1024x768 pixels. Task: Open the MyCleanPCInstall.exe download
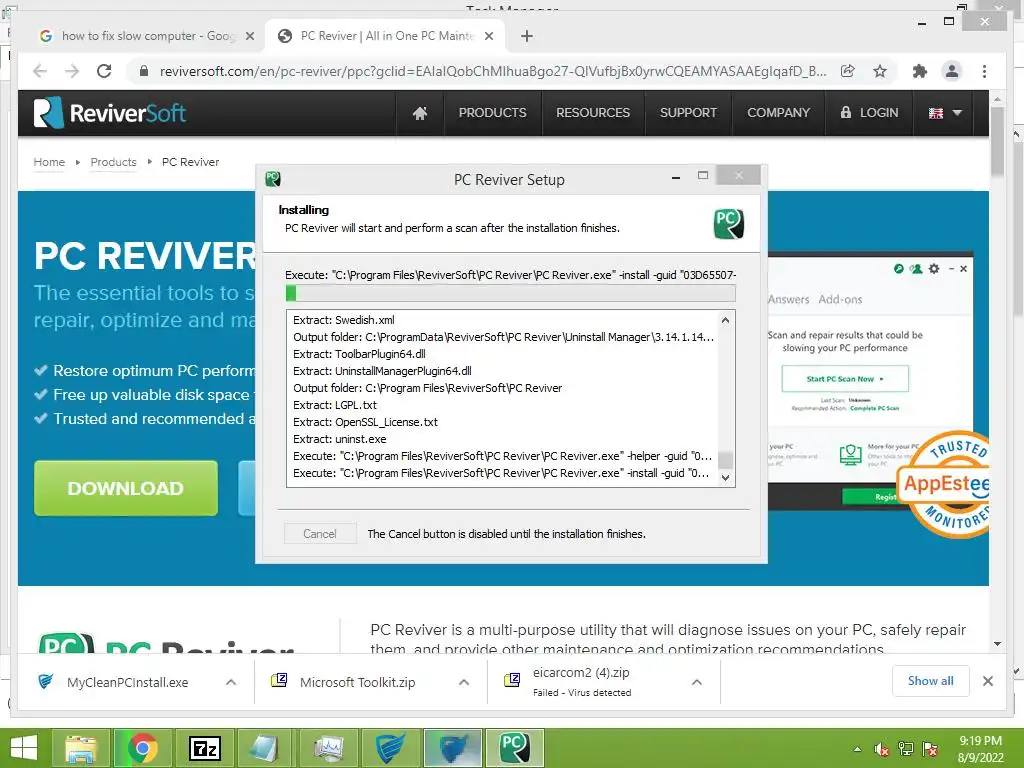127,682
